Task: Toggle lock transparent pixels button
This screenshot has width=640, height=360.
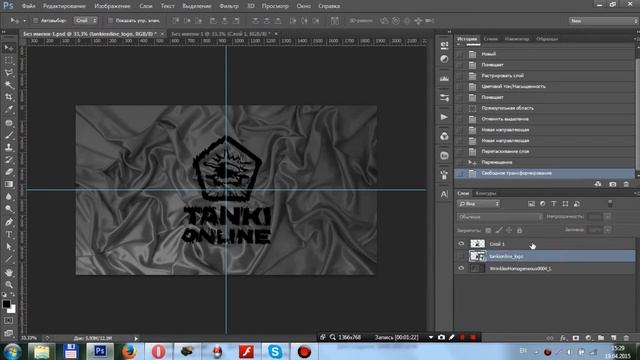Action: 488,230
